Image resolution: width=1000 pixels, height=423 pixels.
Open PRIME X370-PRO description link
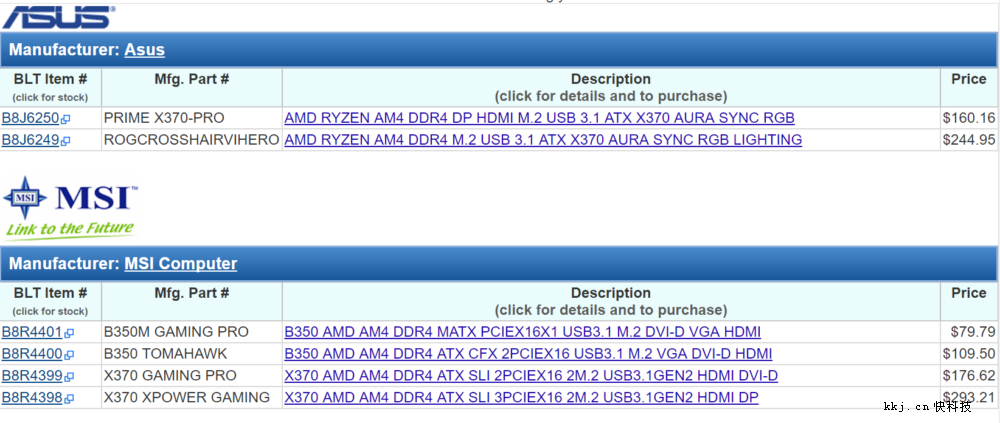point(539,118)
